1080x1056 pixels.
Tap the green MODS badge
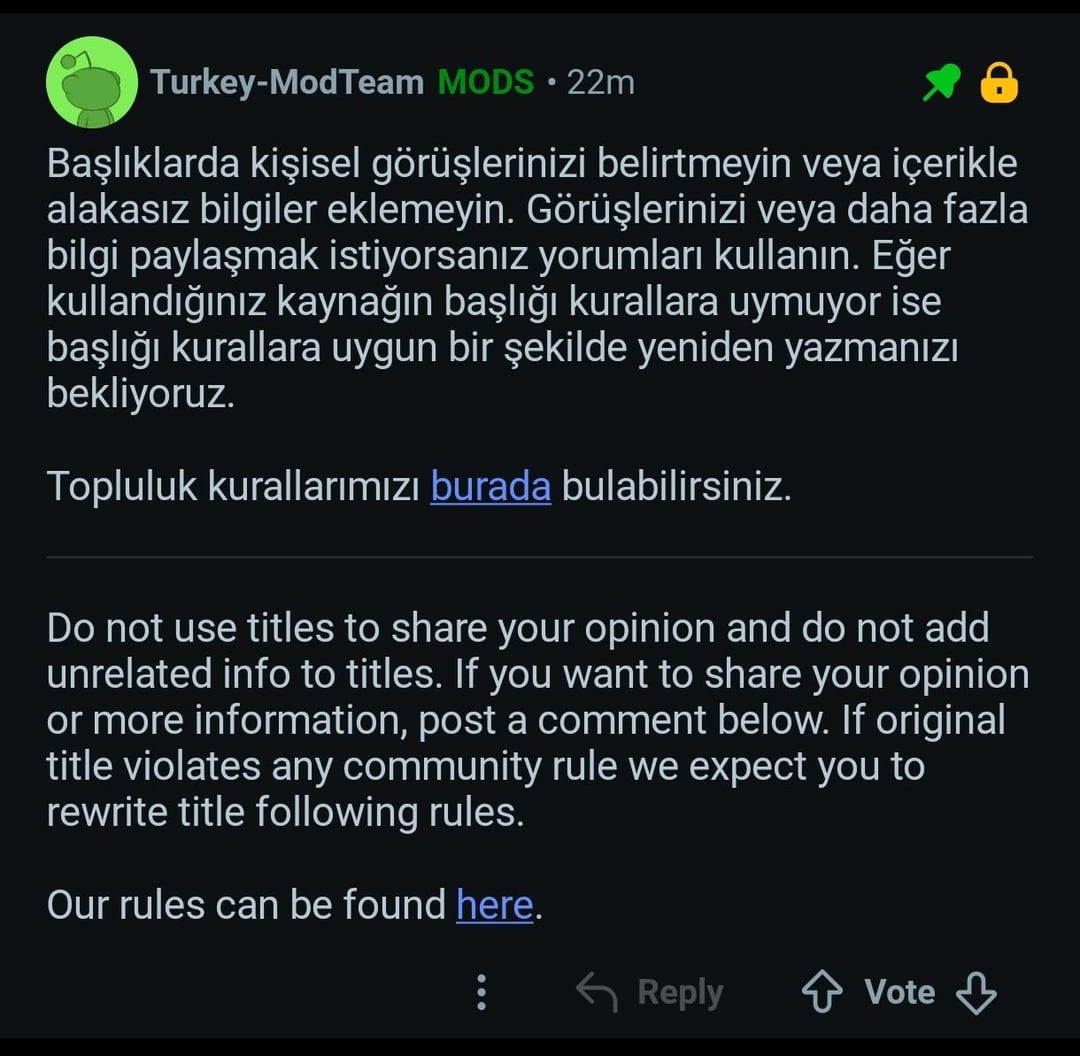pos(486,82)
